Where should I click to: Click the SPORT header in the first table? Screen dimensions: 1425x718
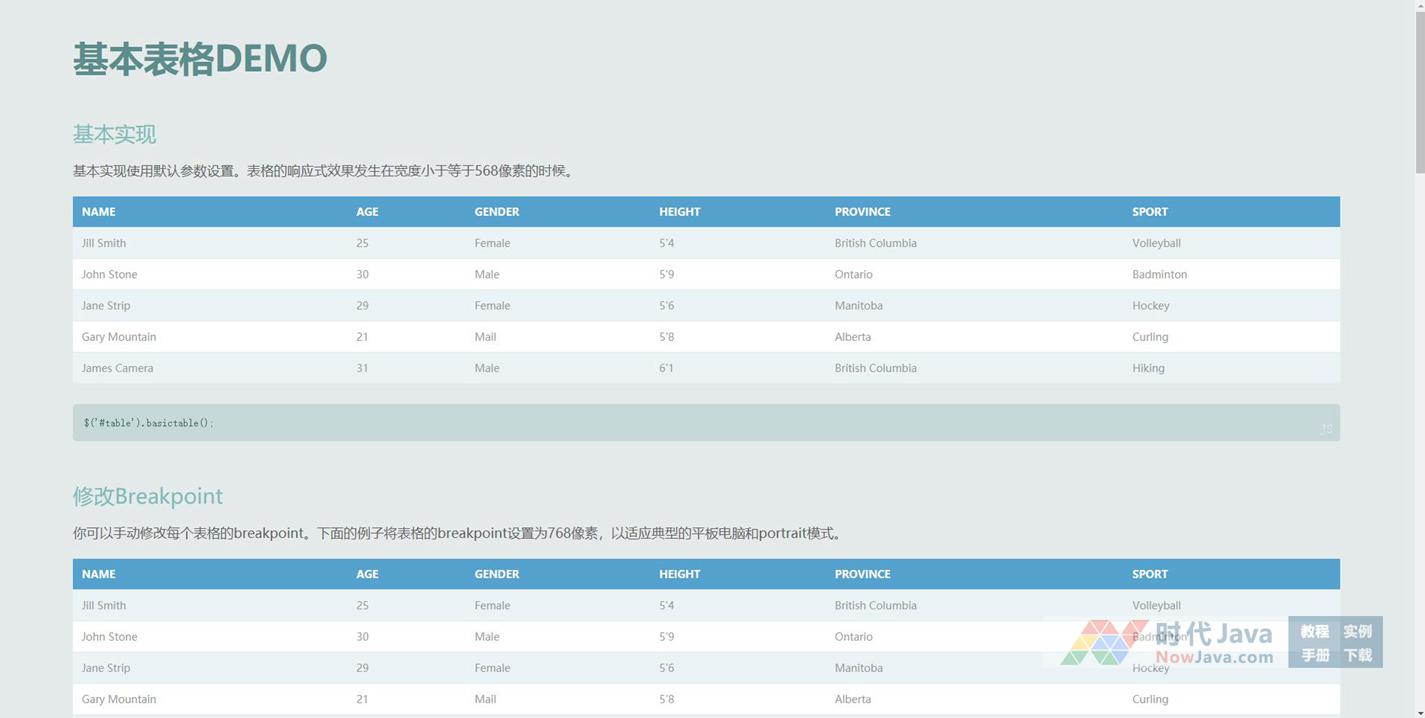1149,212
